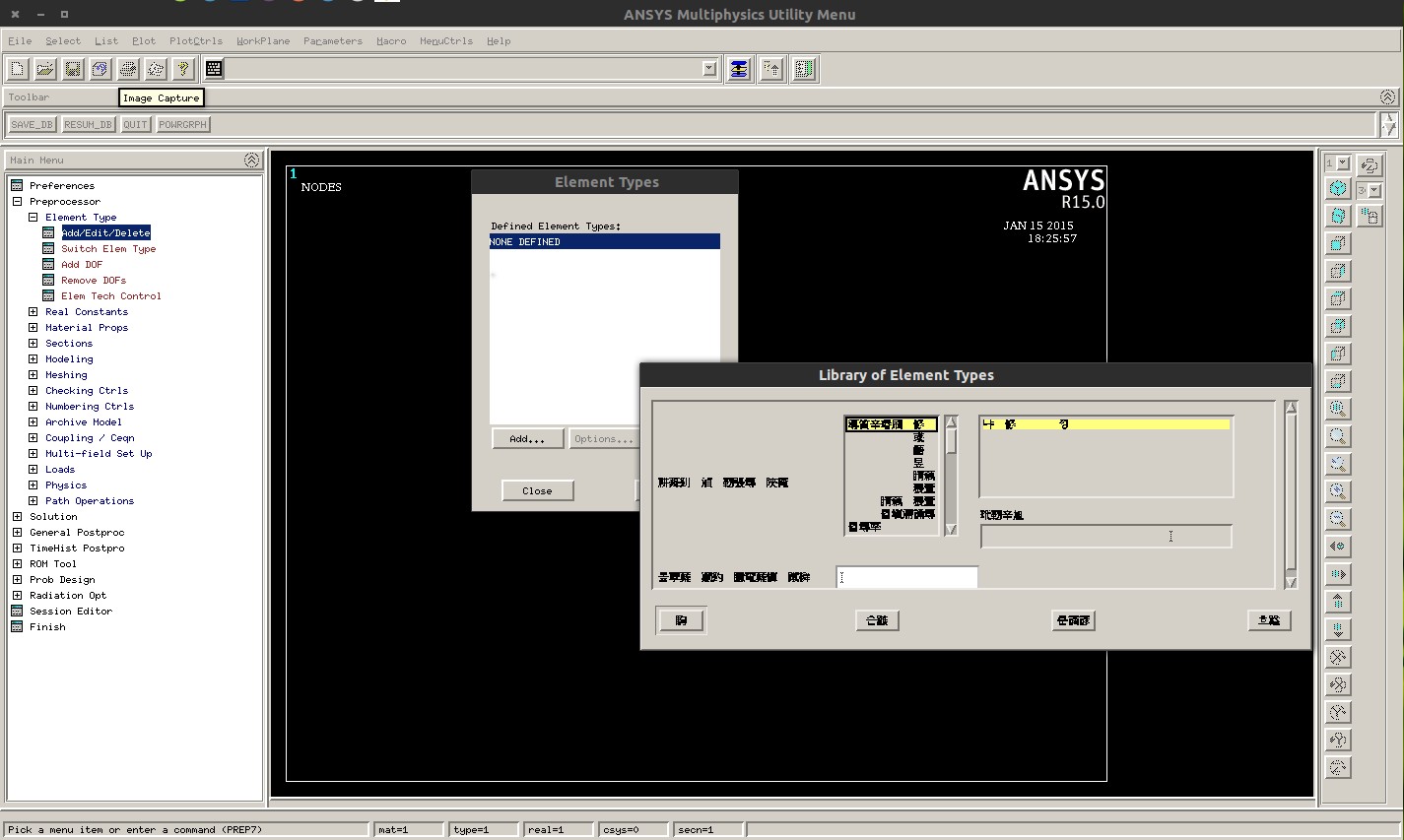Click the Reset Picking icon

(771, 69)
